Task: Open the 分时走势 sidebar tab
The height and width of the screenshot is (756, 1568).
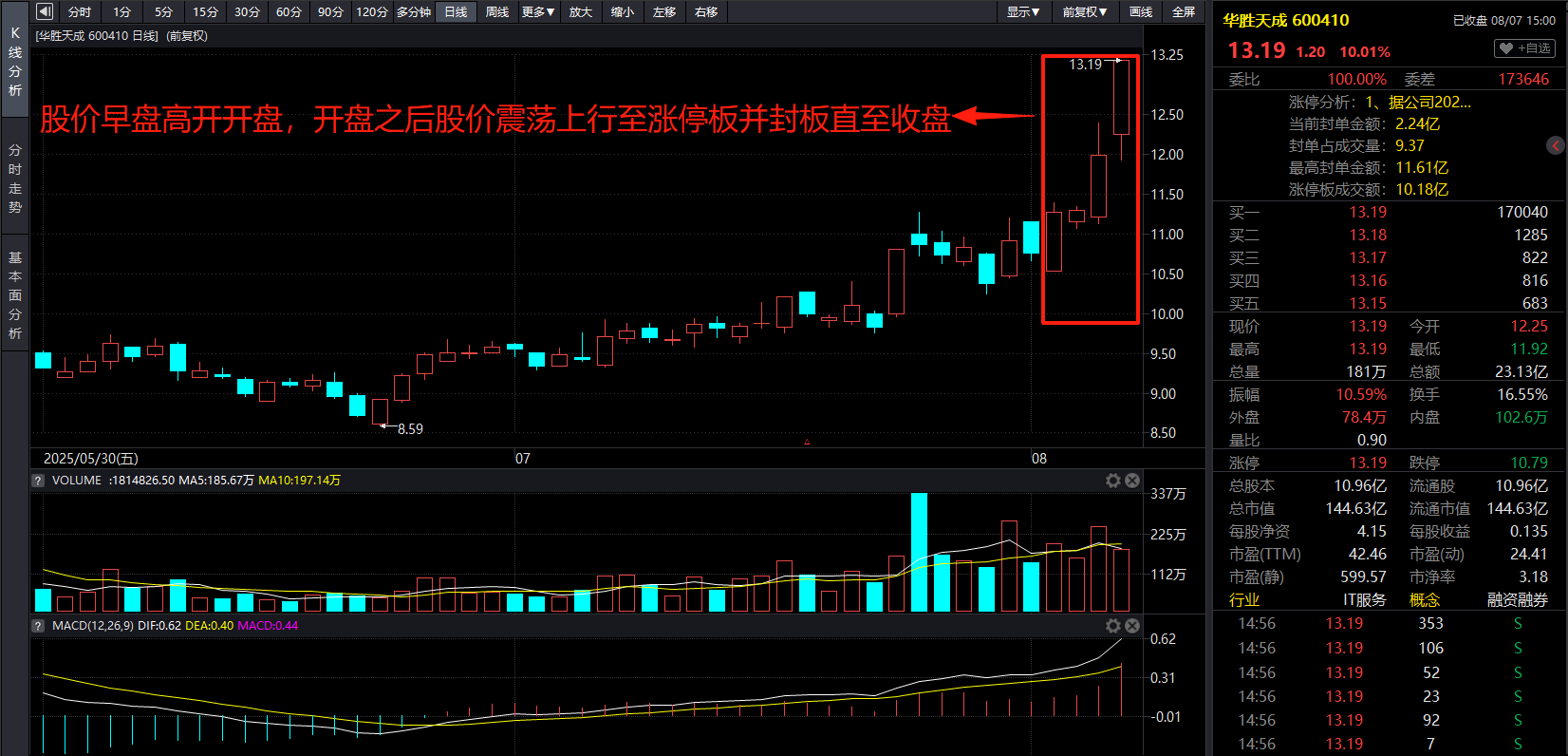Action: point(15,179)
